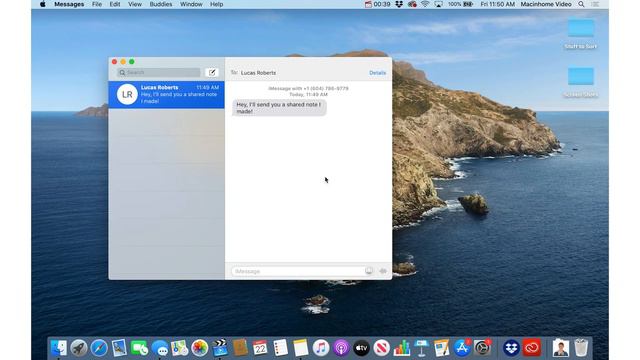Click the compose new message icon
The image size is (640, 360).
tap(212, 73)
